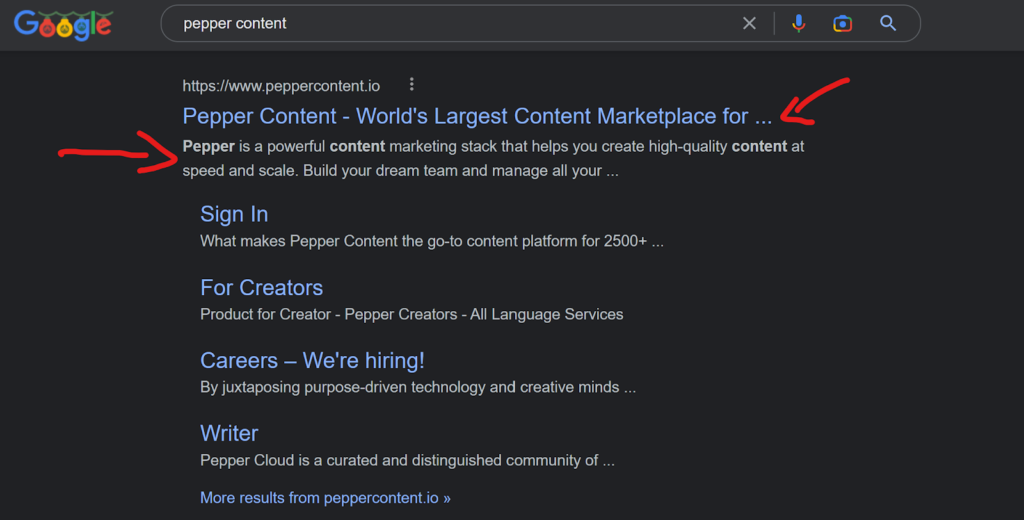
Task: Open the 'Careers – We're hiring!' sitelink
Action: (x=312, y=360)
